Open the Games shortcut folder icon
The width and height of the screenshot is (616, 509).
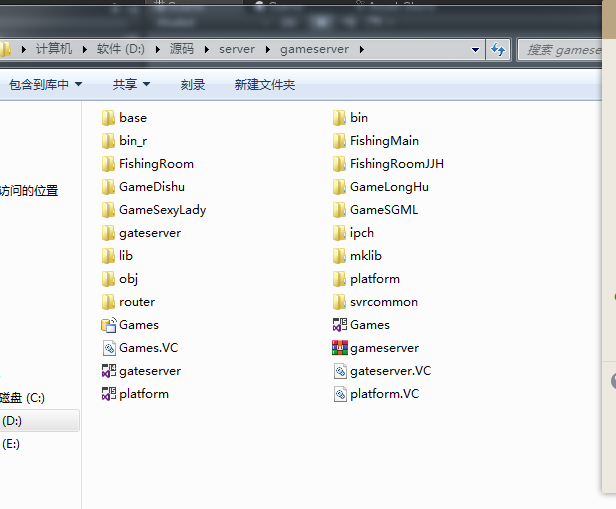pos(109,325)
